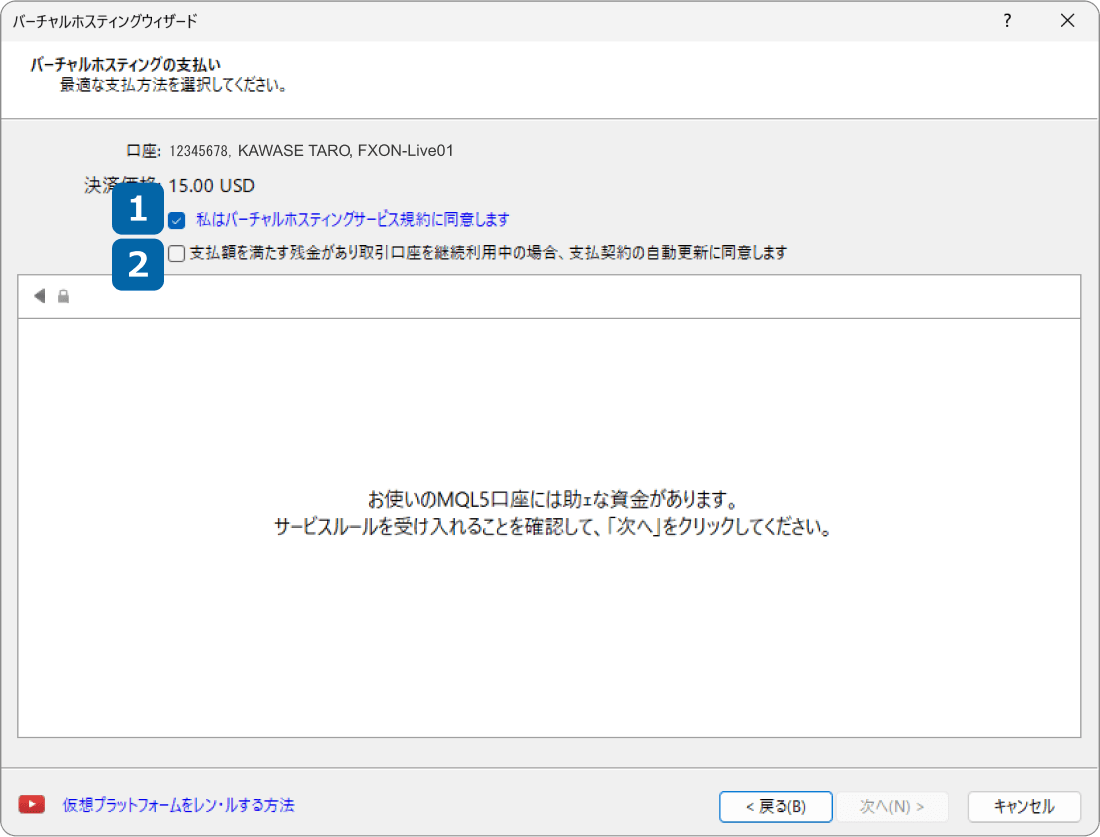Viewport: 1100px width, 837px height.
Task: Uncheck the virtual hosting service terms agreement
Action: click(177, 220)
